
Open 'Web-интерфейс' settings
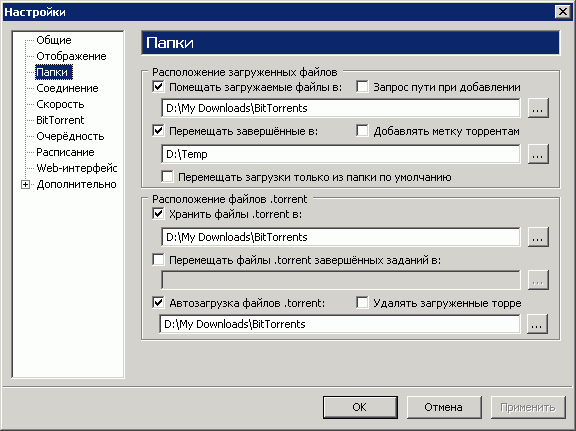(x=77, y=168)
